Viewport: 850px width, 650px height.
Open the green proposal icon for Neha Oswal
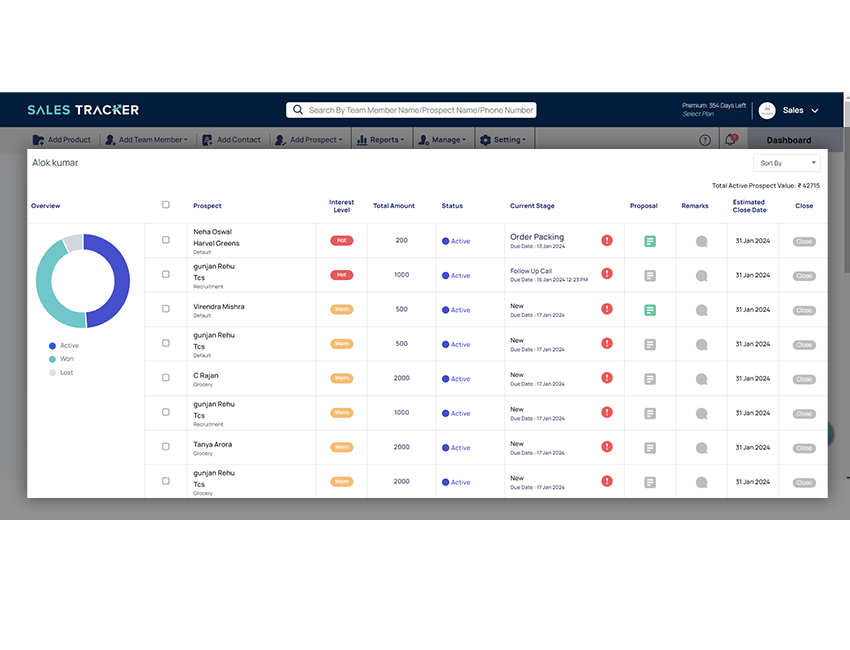652,240
